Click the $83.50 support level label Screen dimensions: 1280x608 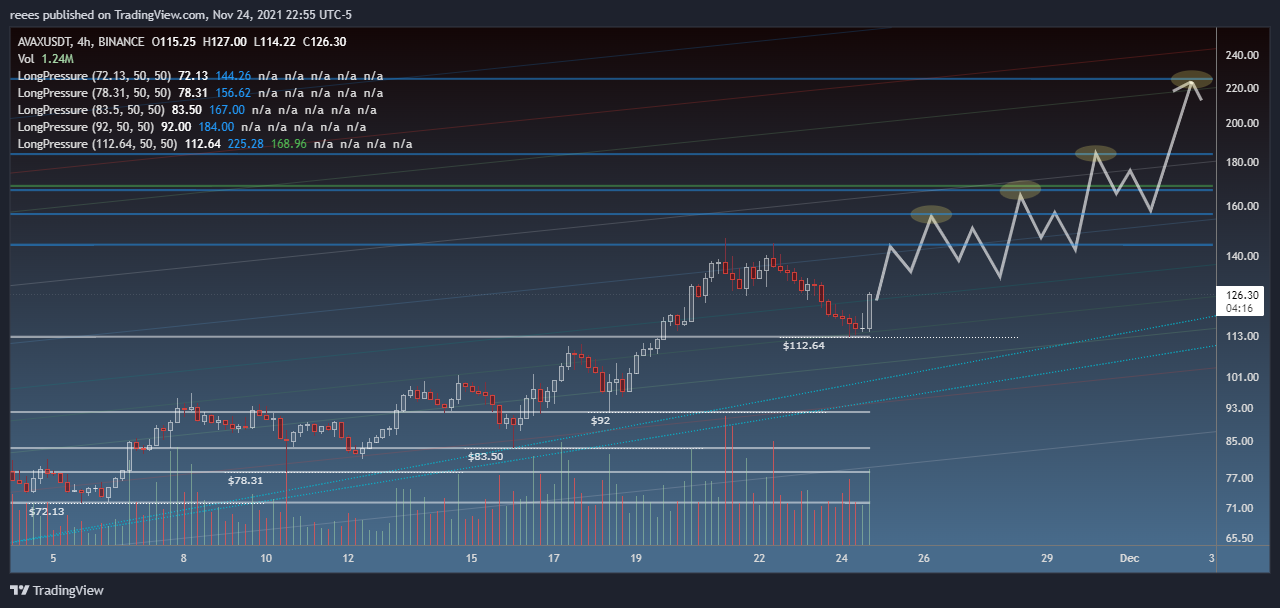pos(485,456)
